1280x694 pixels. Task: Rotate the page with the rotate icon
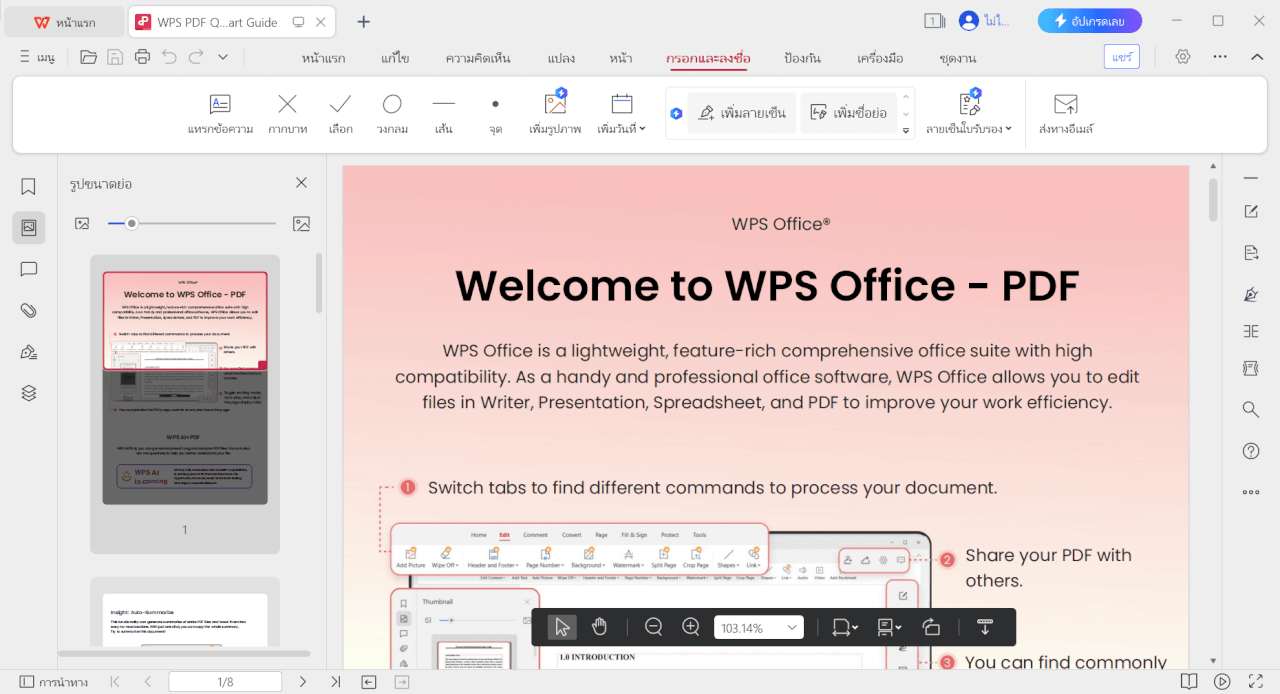click(931, 627)
